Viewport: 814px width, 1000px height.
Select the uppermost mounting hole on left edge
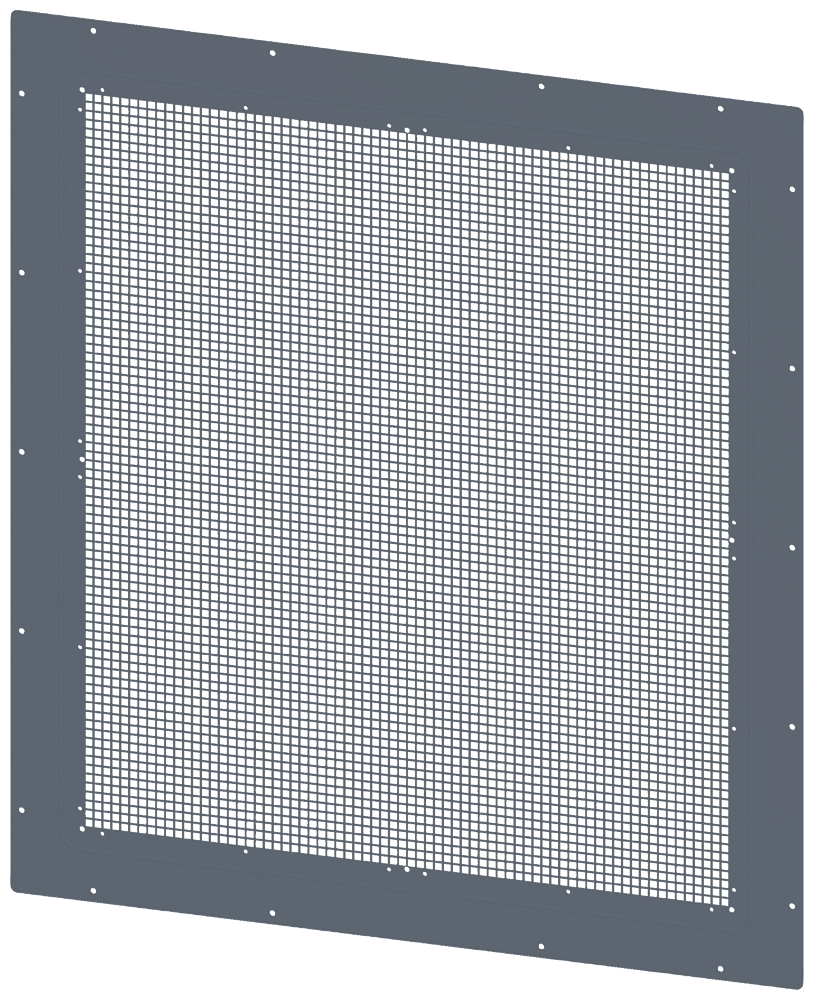(x=20, y=93)
